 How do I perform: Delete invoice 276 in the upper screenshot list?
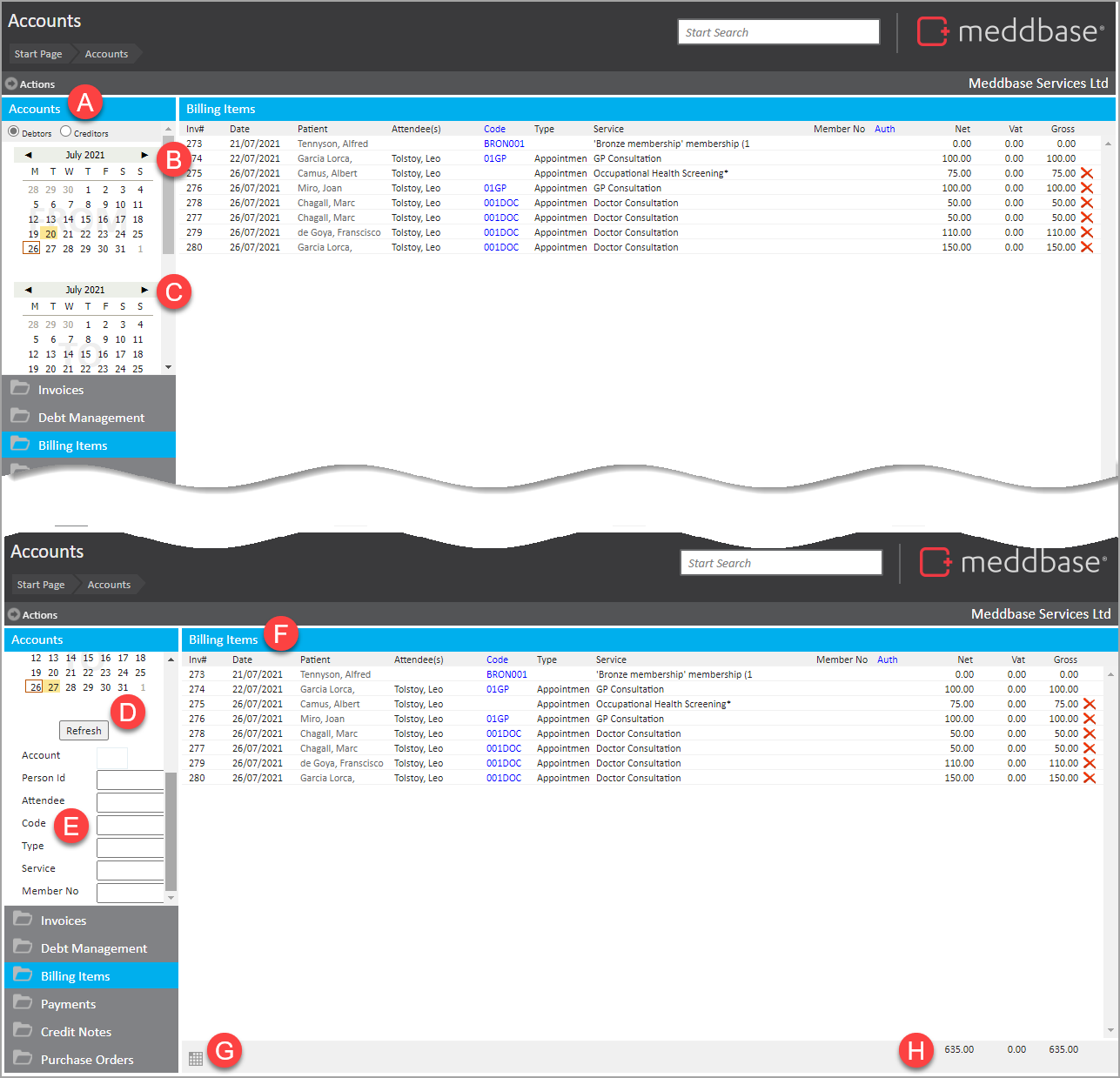point(1087,188)
